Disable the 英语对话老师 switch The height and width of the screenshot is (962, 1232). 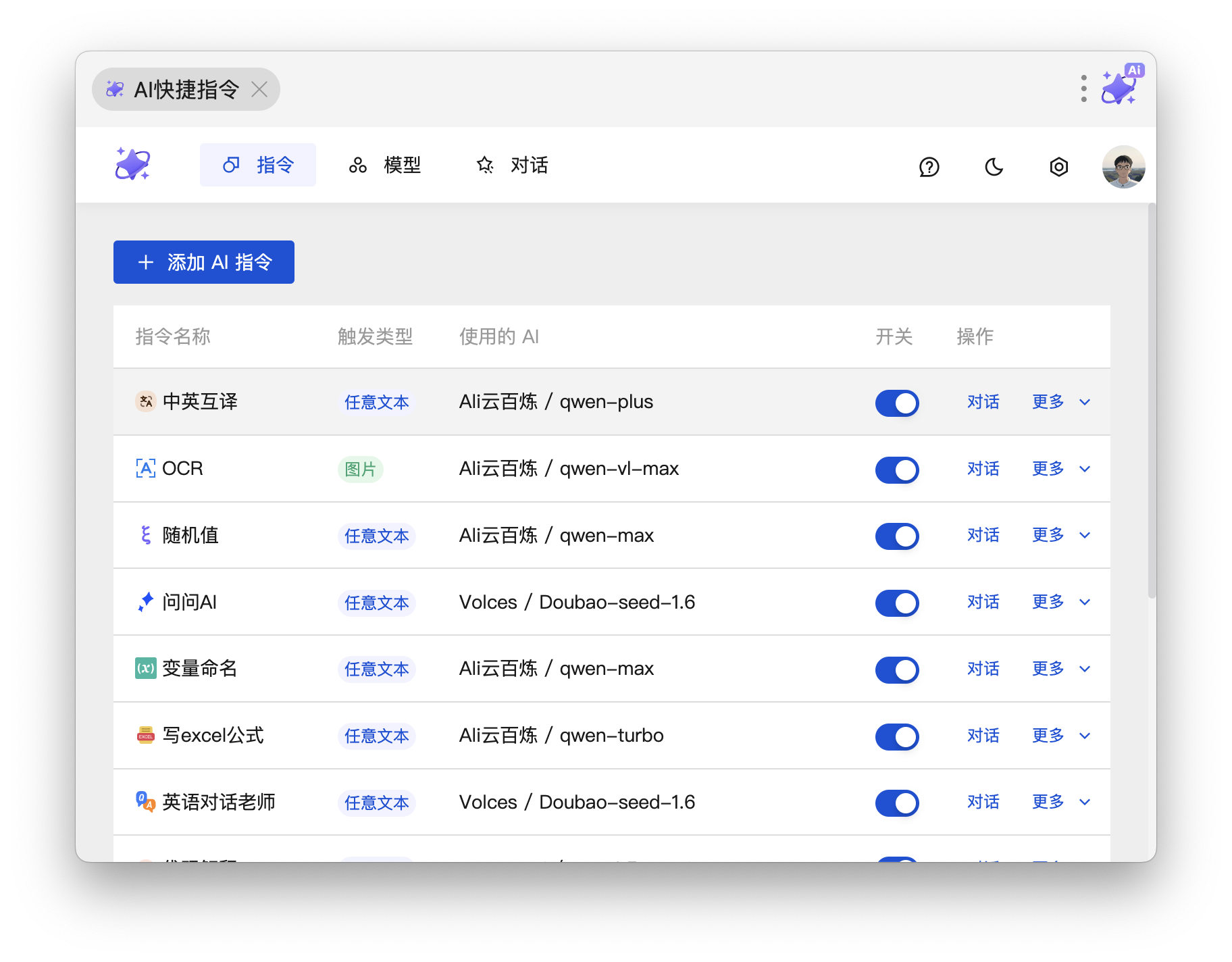(897, 803)
